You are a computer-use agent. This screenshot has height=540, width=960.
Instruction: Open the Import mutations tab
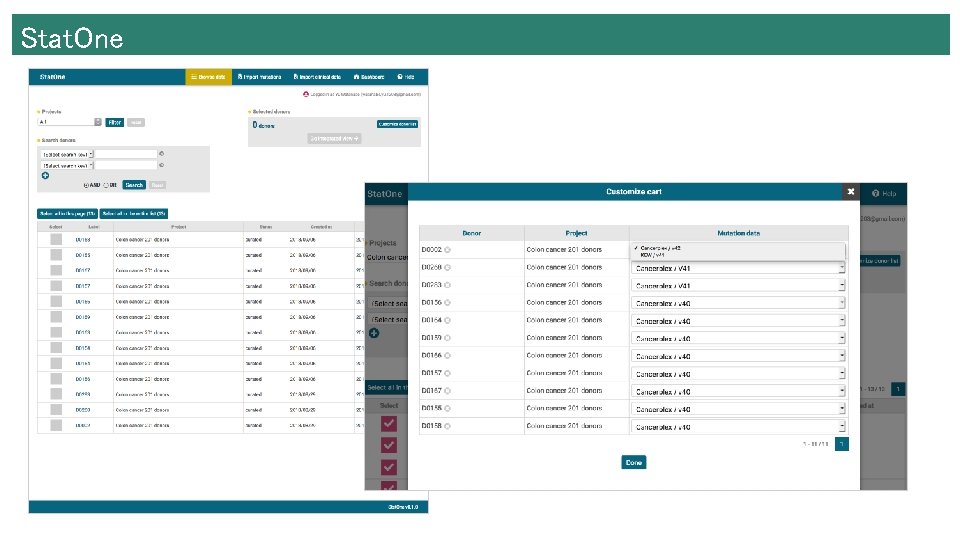[260, 77]
